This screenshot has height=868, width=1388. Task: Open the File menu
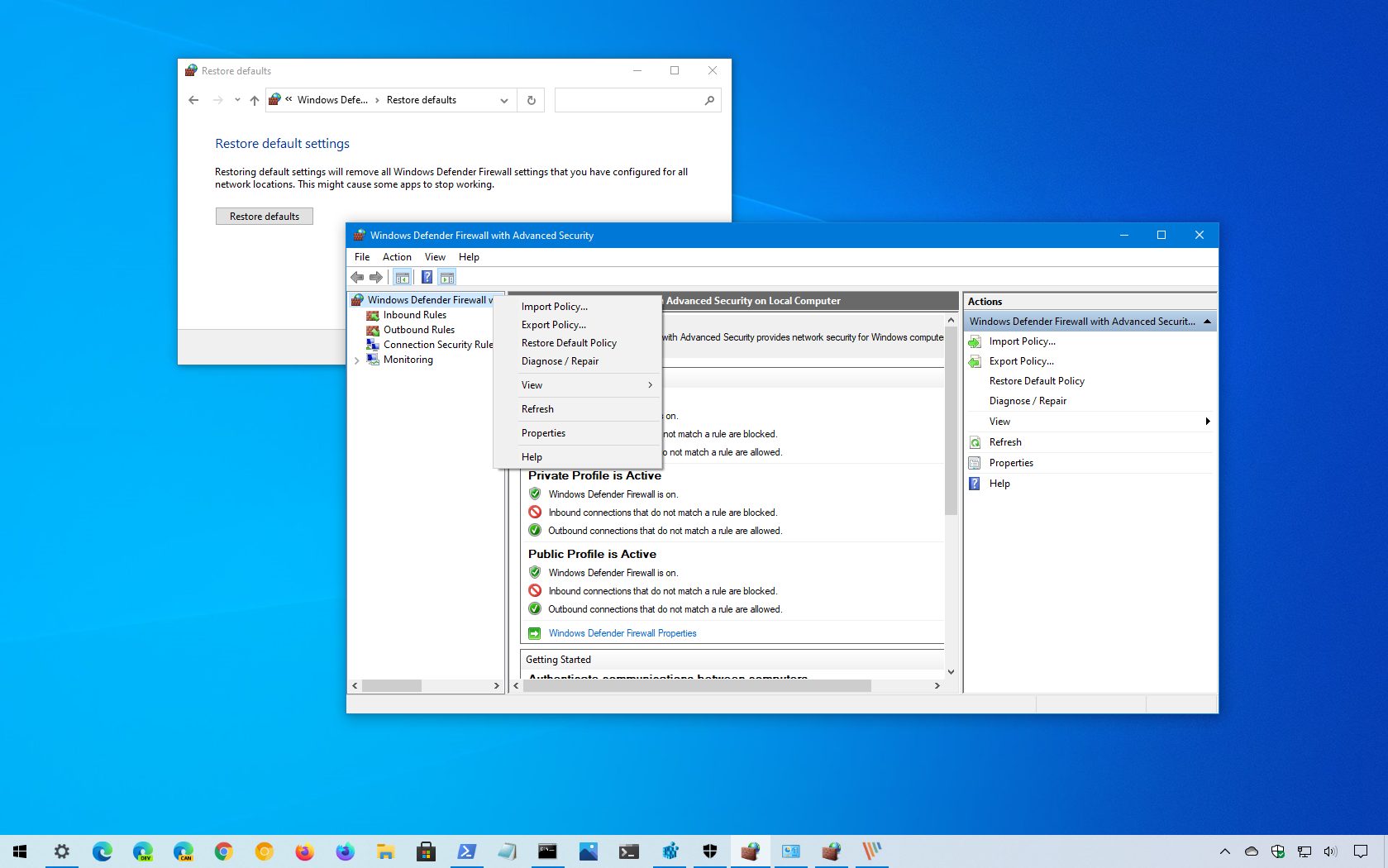click(x=362, y=257)
